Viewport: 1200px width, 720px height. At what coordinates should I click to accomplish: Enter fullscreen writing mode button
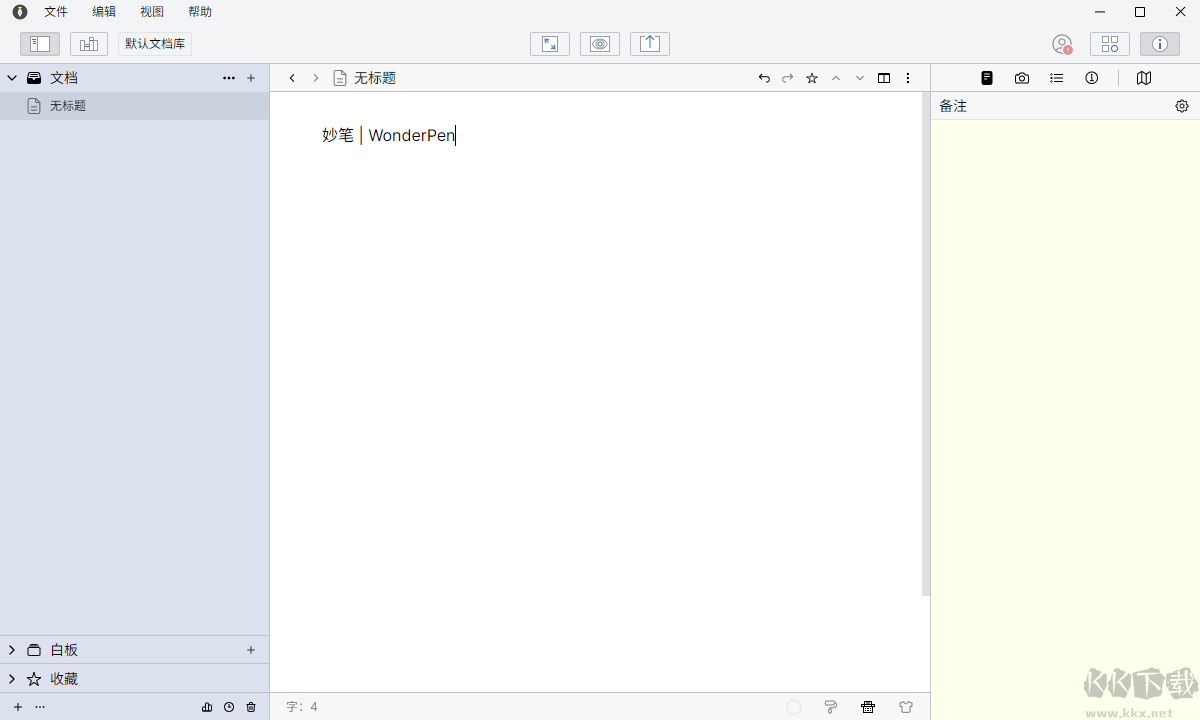550,44
